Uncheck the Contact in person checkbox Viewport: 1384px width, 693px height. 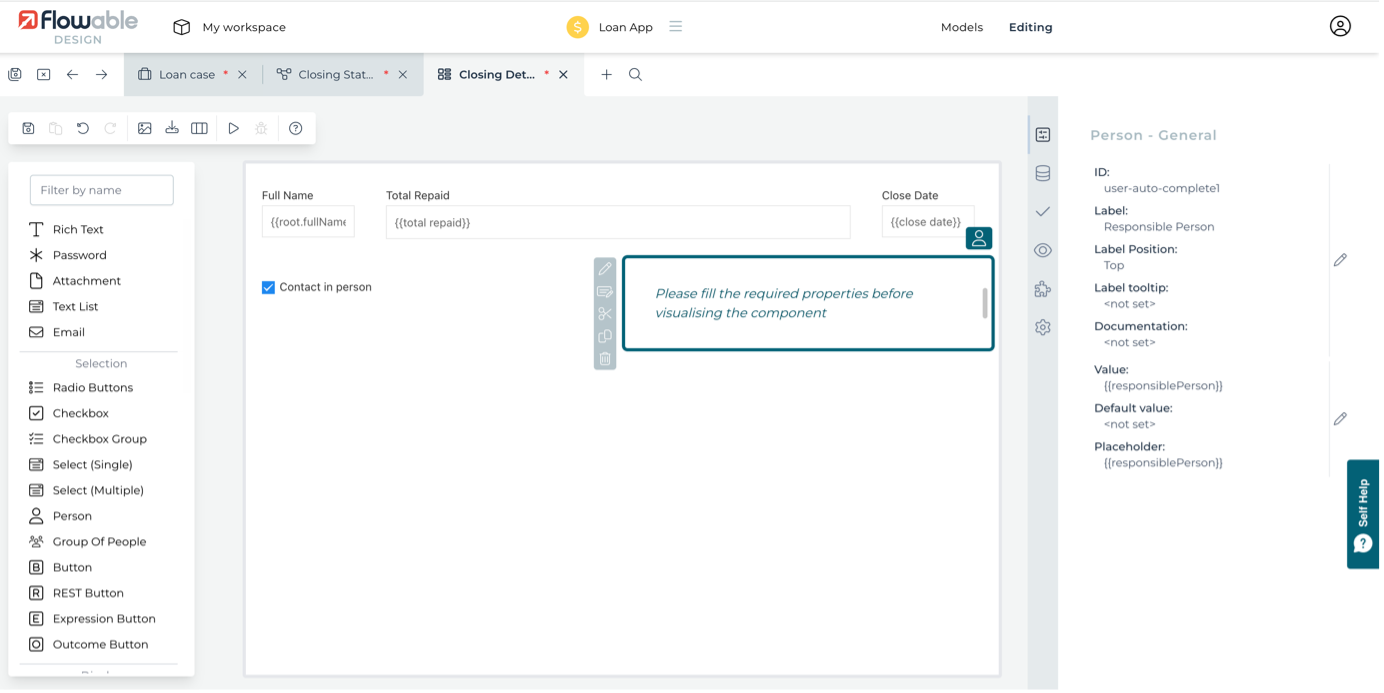click(x=268, y=288)
